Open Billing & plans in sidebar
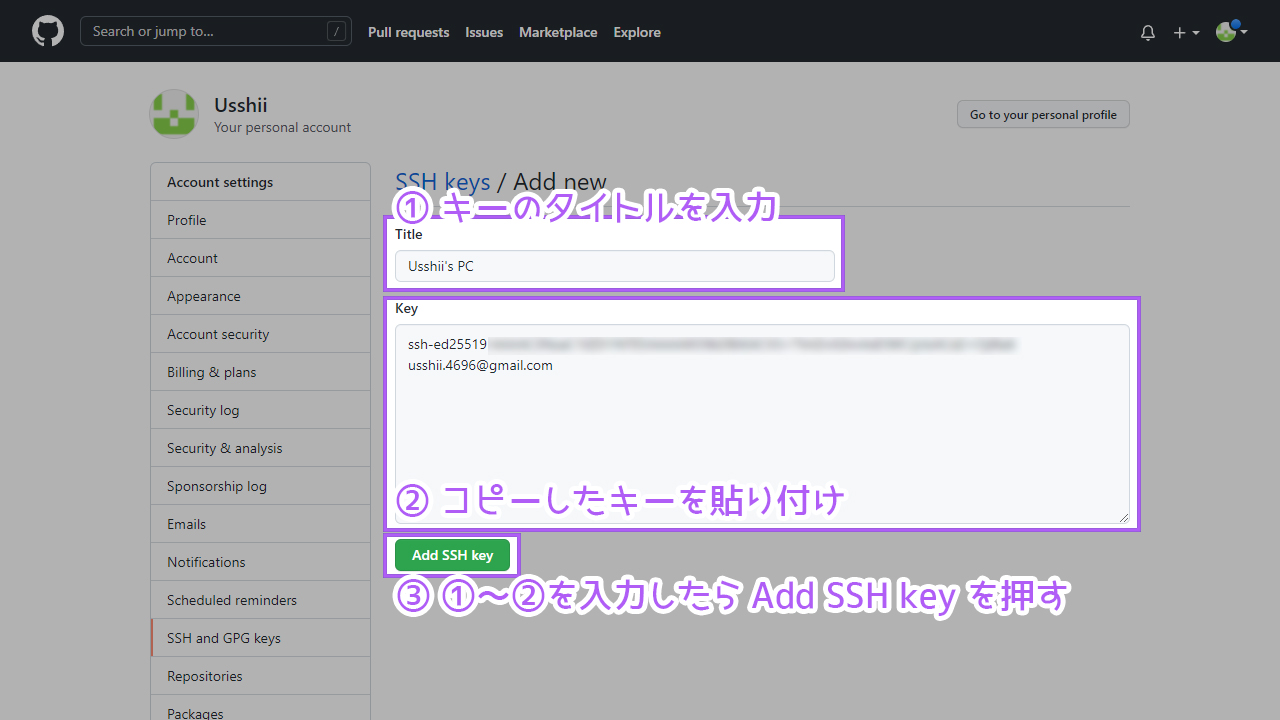Viewport: 1280px width, 720px height. 260,372
